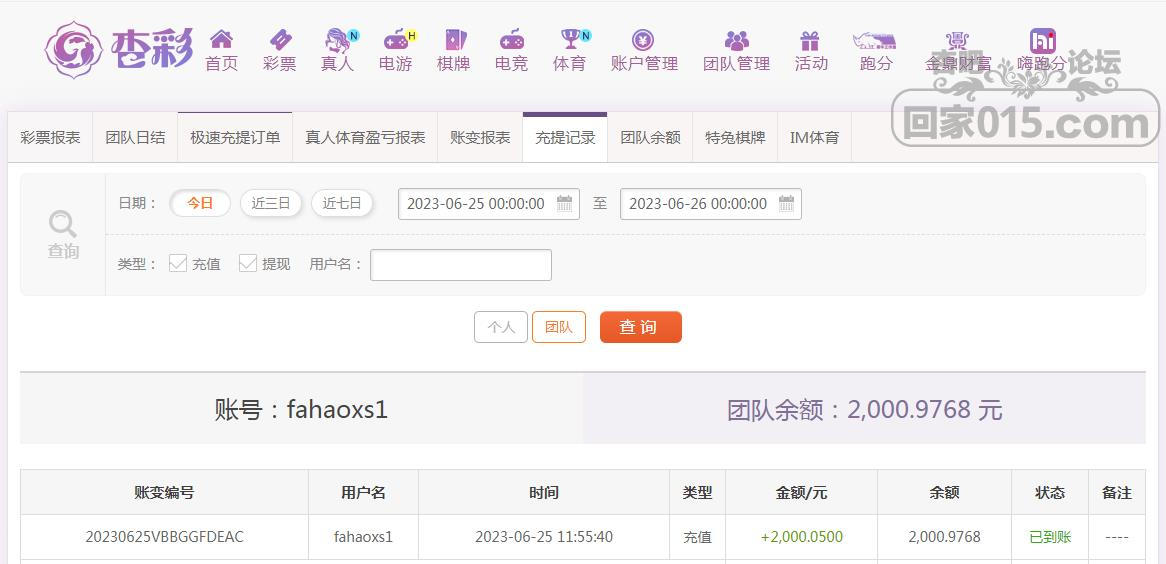Switch to 账变报表 tab
This screenshot has height=564, width=1166.
point(480,138)
